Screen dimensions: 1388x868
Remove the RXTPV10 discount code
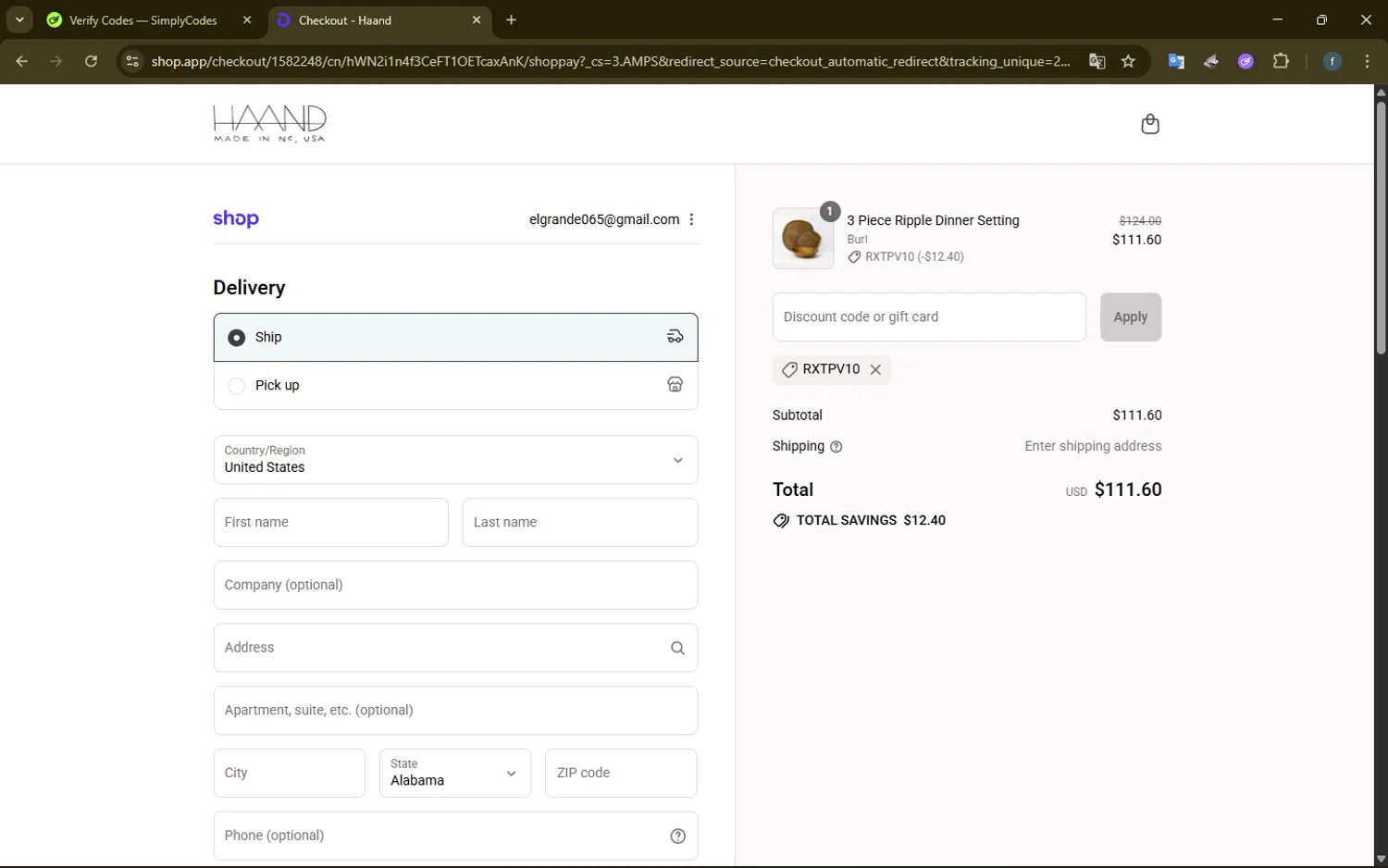875,369
